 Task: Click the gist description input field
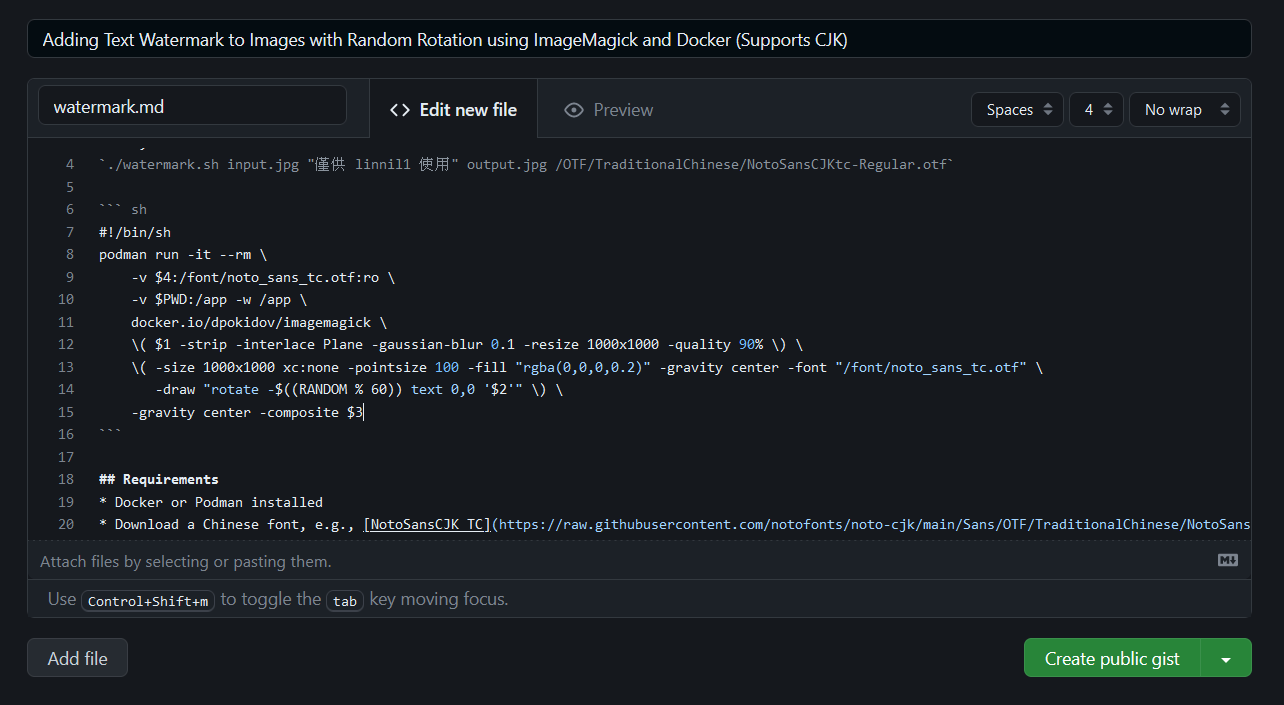[x=639, y=39]
